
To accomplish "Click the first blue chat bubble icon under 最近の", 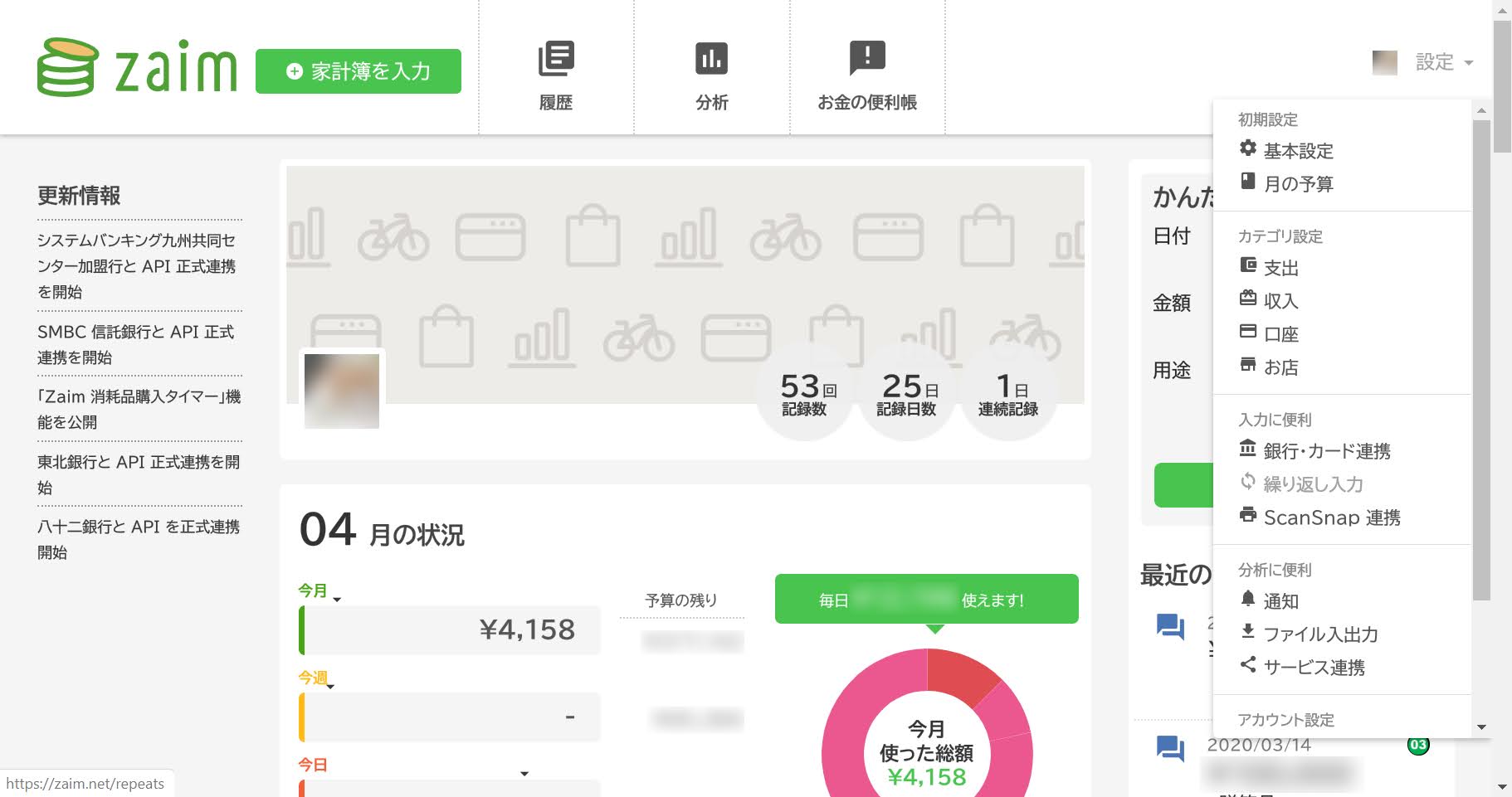I will (x=1170, y=626).
